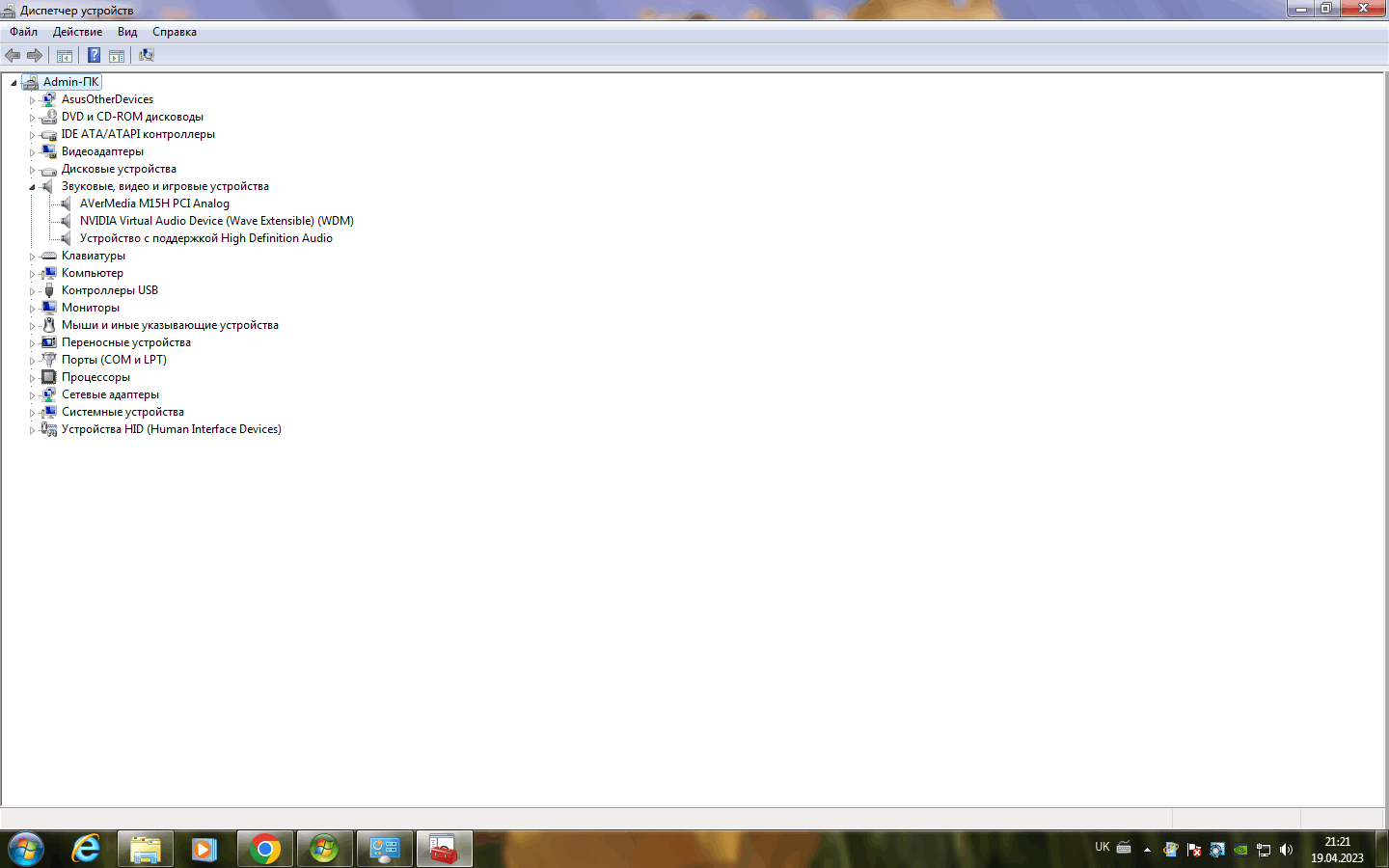1389x868 pixels.
Task: Open the Вид menu
Action: 127,32
